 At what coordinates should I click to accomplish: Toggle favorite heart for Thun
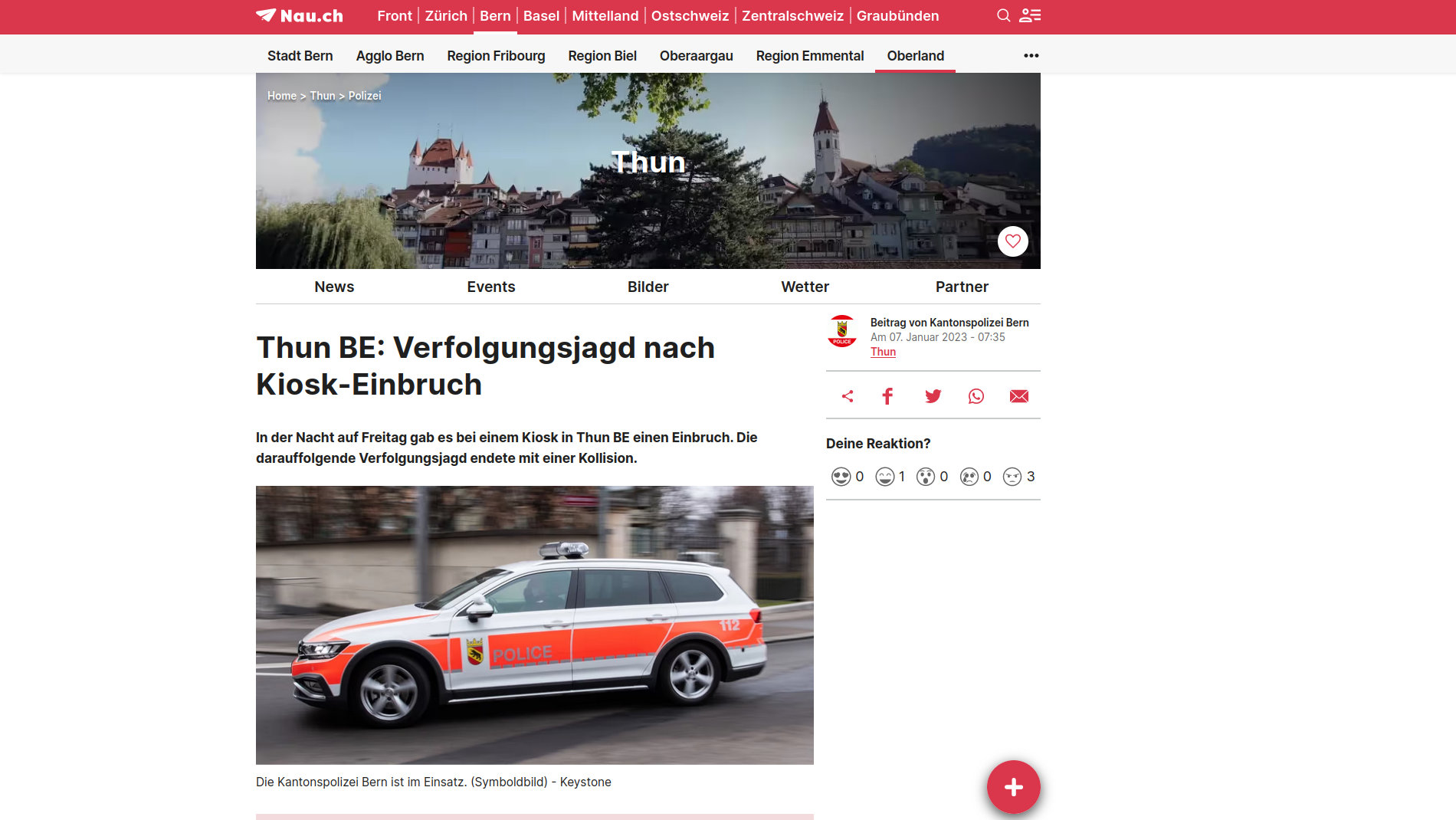pyautogui.click(x=1012, y=241)
